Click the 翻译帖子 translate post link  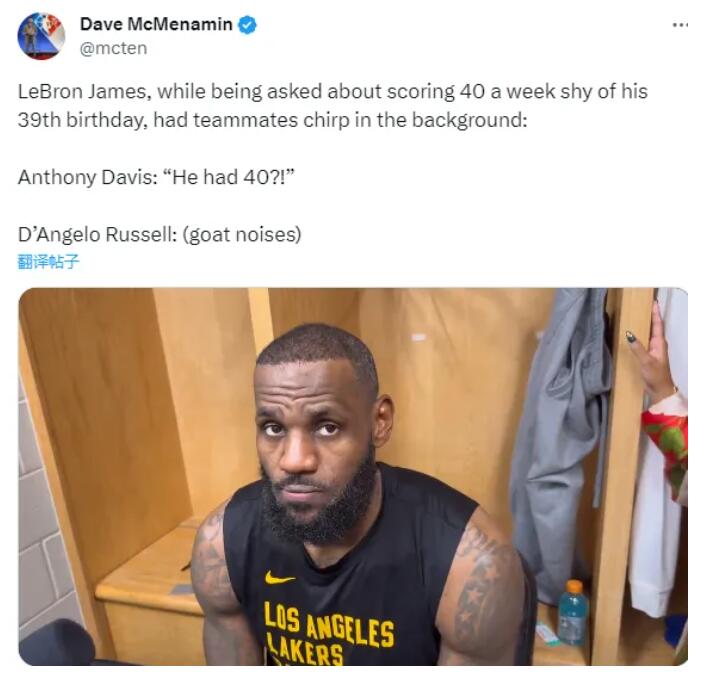48,261
